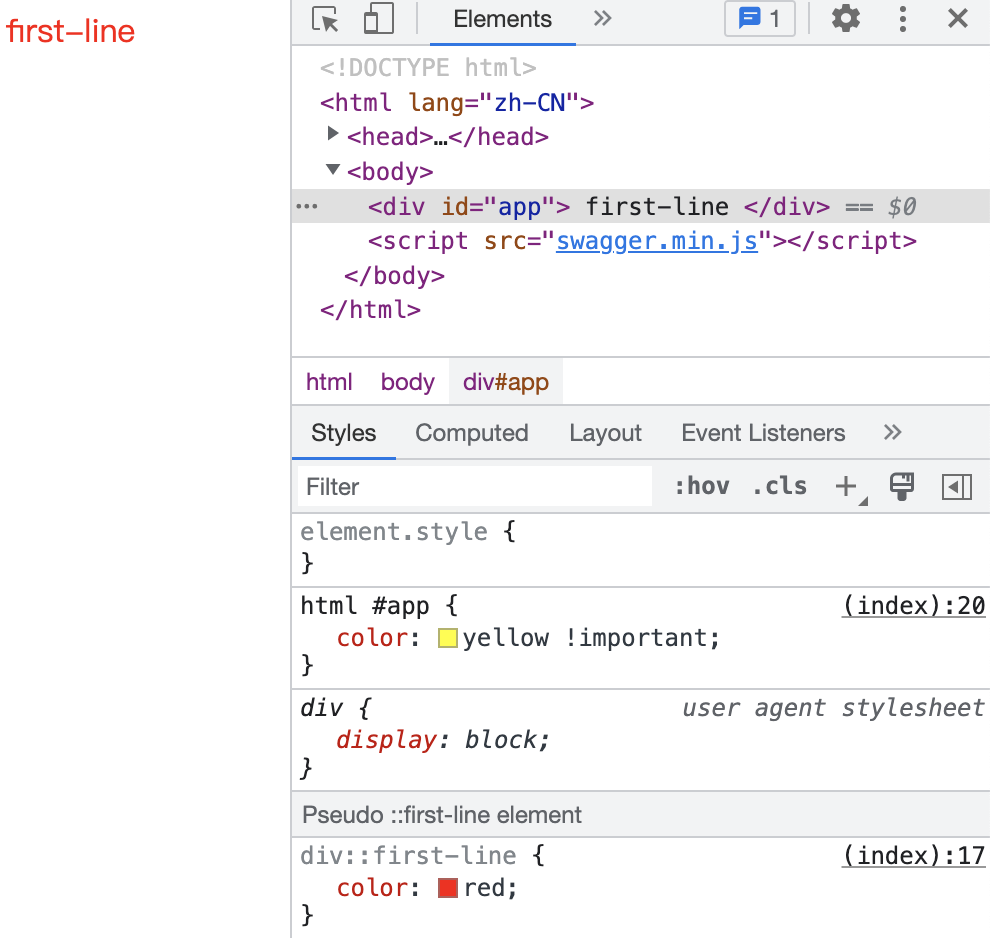Toggle the device toolbar icon
This screenshot has width=990, height=938.
[x=379, y=19]
